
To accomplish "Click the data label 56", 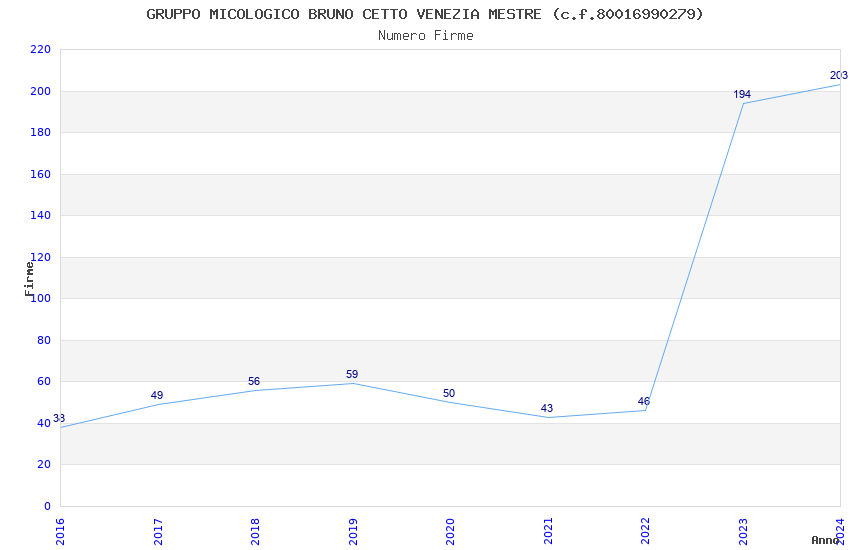I will [254, 381].
